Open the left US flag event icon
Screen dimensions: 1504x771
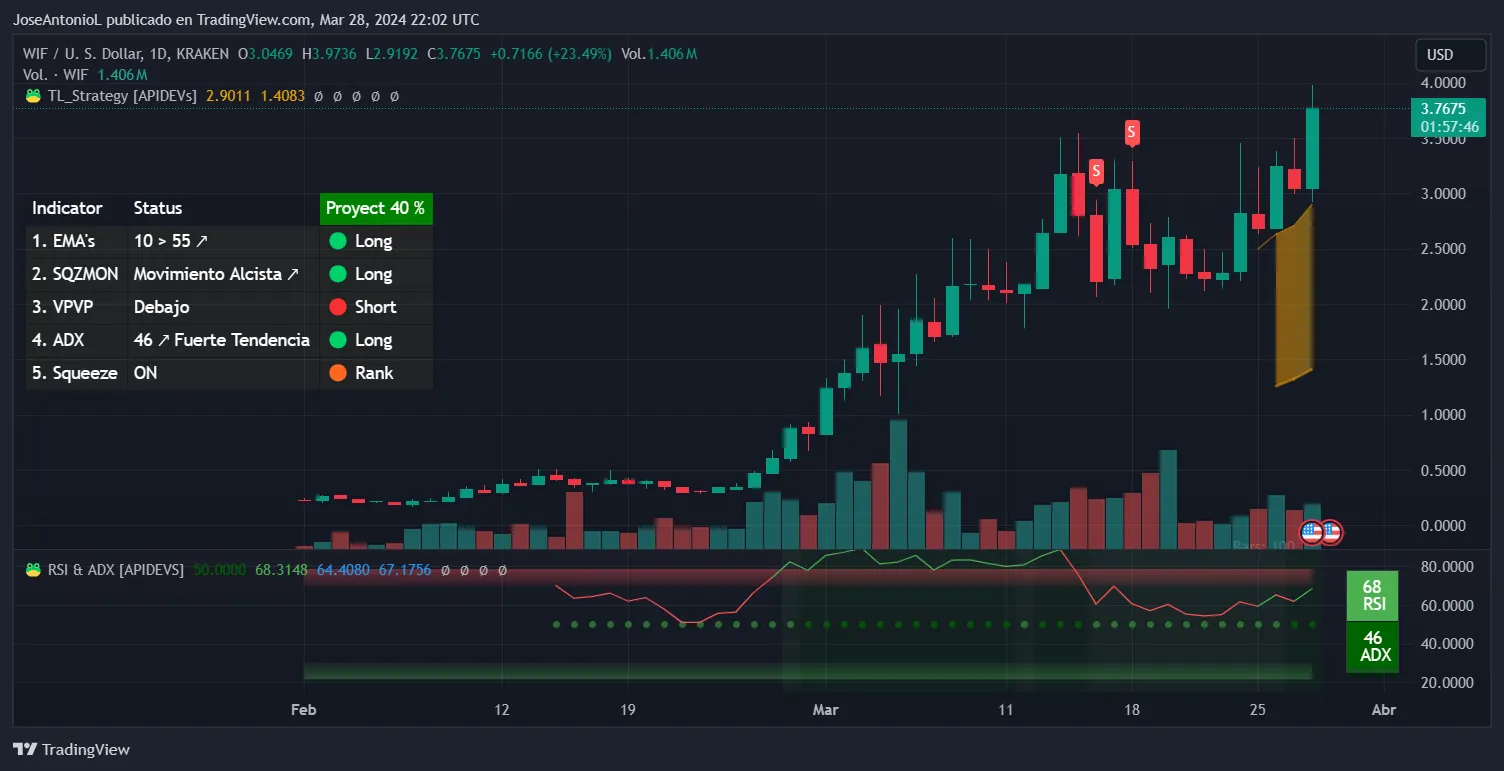click(1311, 532)
